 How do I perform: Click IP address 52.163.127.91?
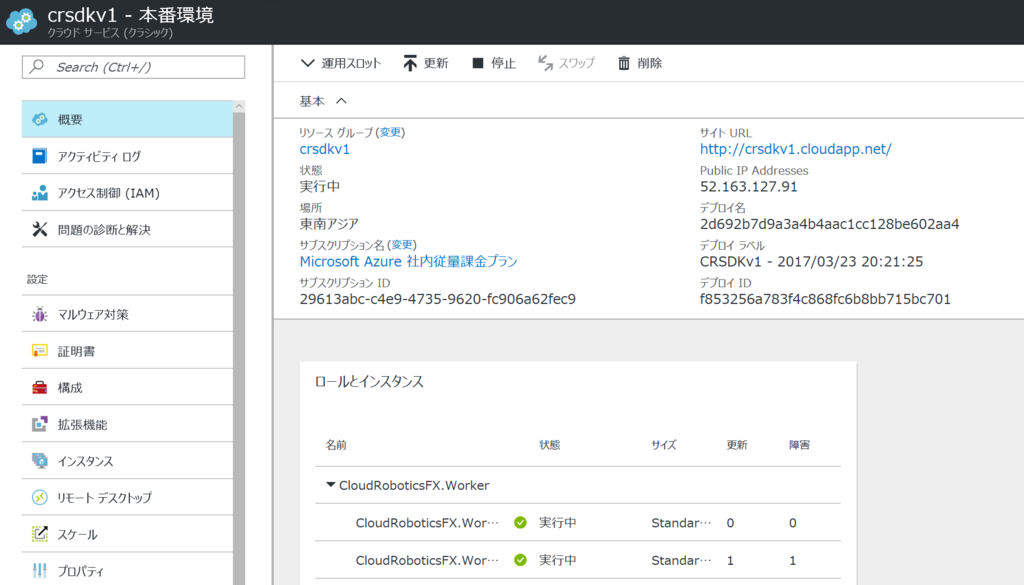(x=748, y=187)
